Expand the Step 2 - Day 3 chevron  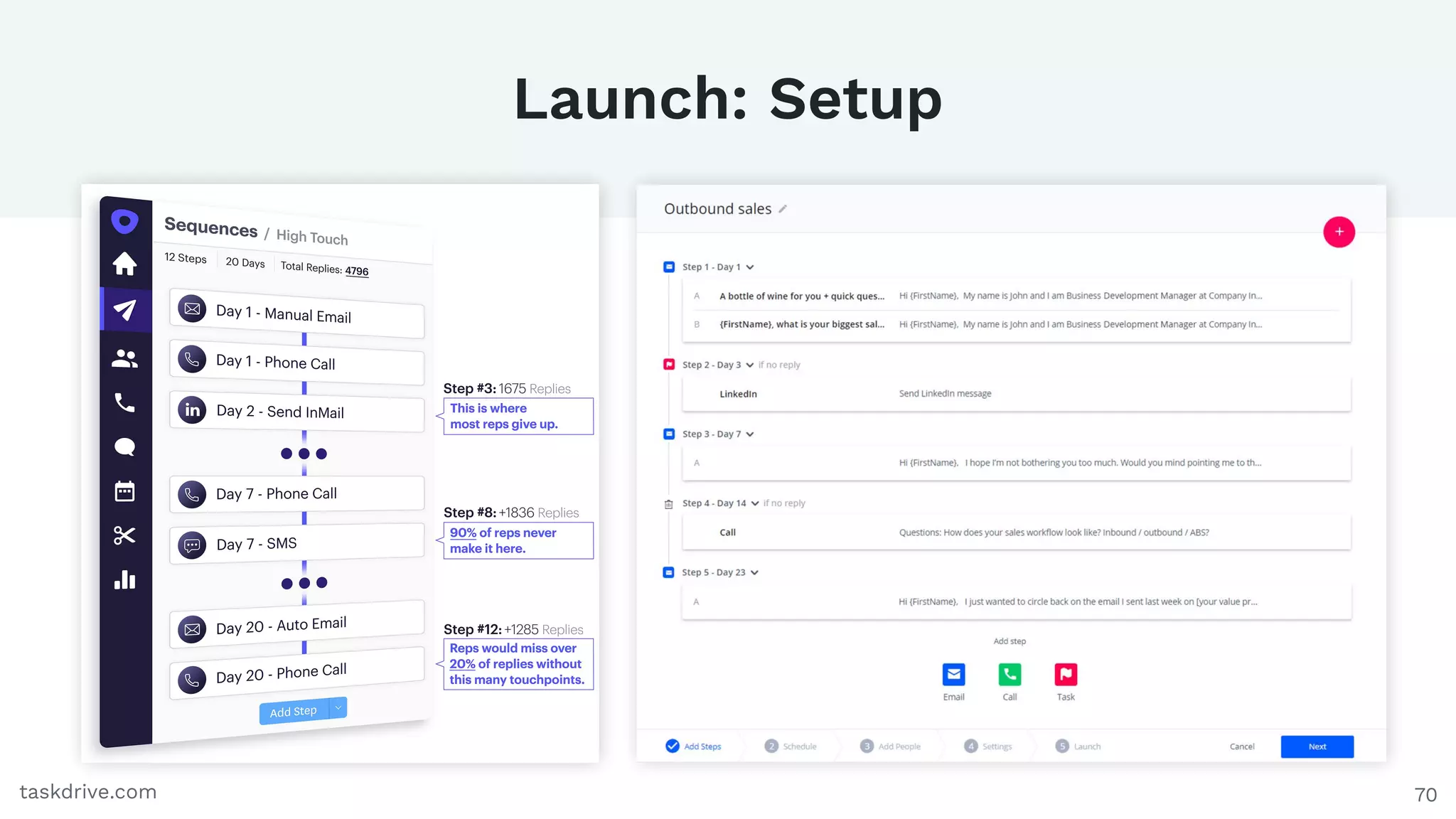point(750,365)
